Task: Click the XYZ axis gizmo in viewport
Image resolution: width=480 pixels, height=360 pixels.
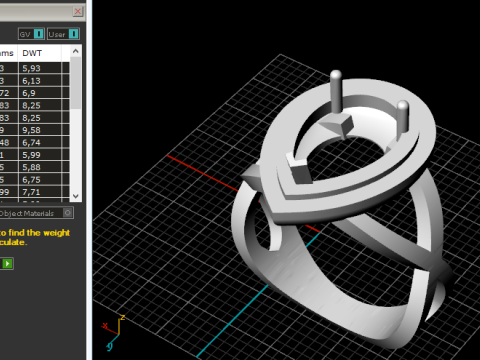Action: click(x=114, y=333)
